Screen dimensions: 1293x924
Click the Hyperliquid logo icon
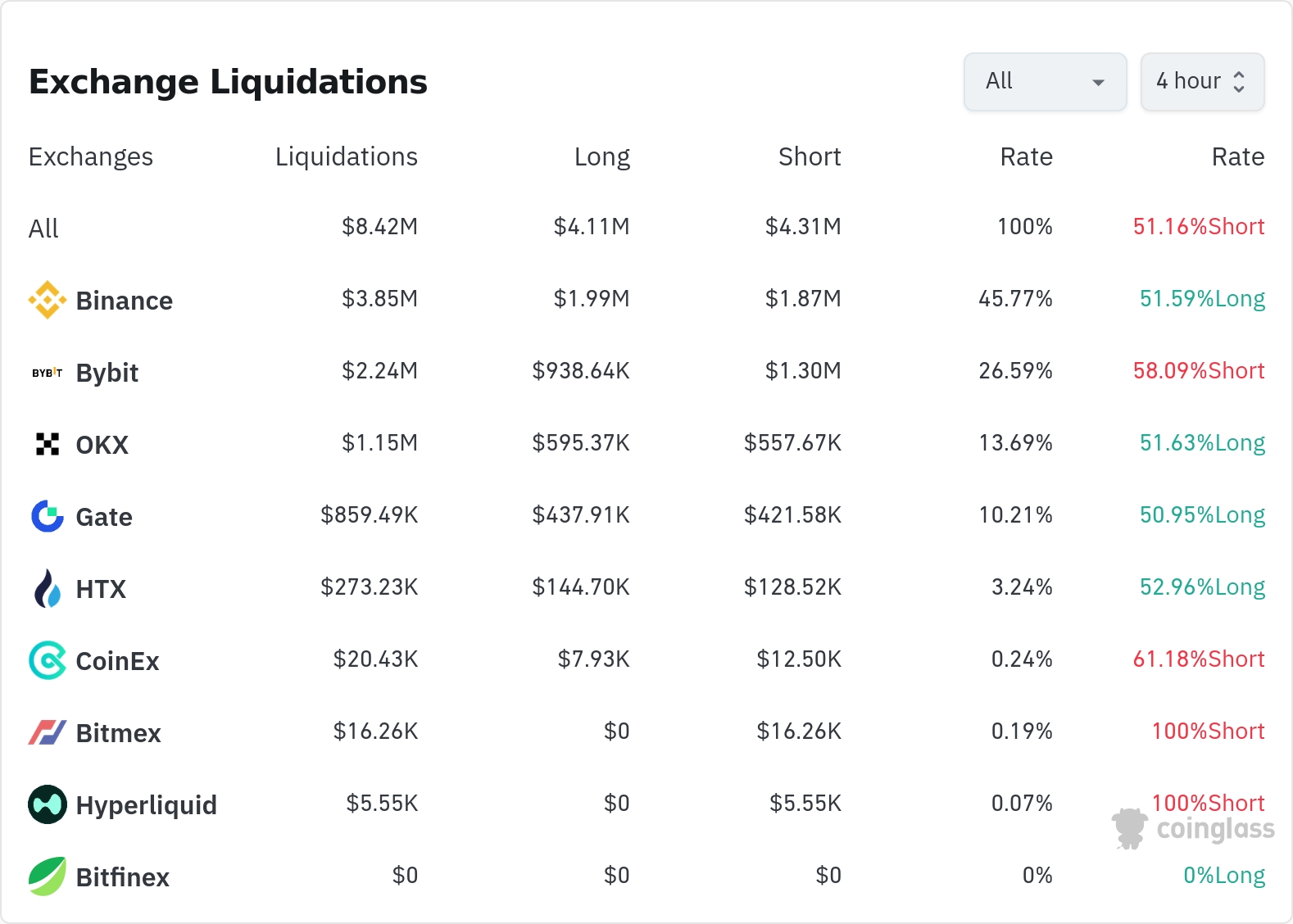(x=48, y=804)
